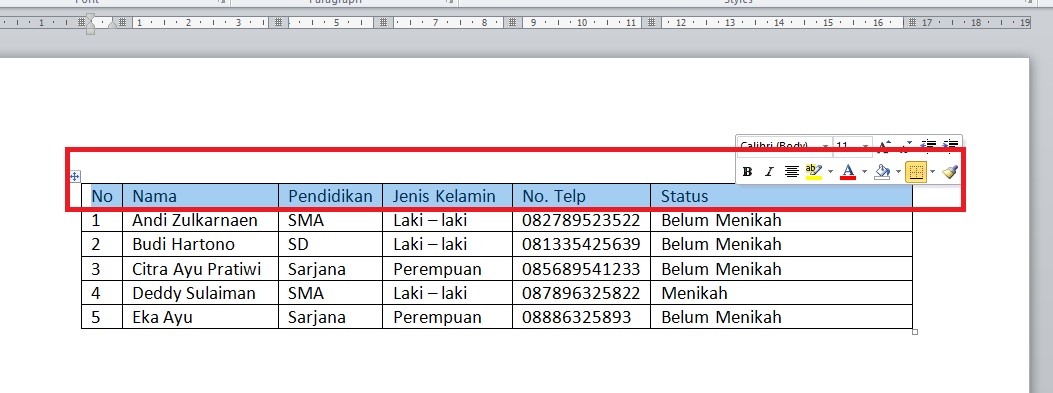The height and width of the screenshot is (393, 1053).
Task: Click "Sarjana" in Citra Ayu Pratiwi's row
Action: pos(317,269)
